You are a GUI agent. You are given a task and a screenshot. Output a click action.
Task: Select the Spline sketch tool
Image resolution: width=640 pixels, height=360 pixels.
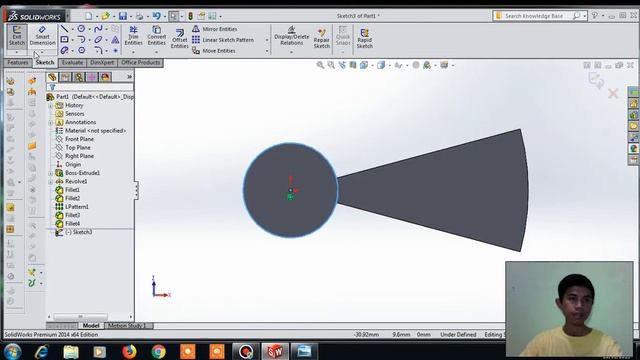coord(98,29)
